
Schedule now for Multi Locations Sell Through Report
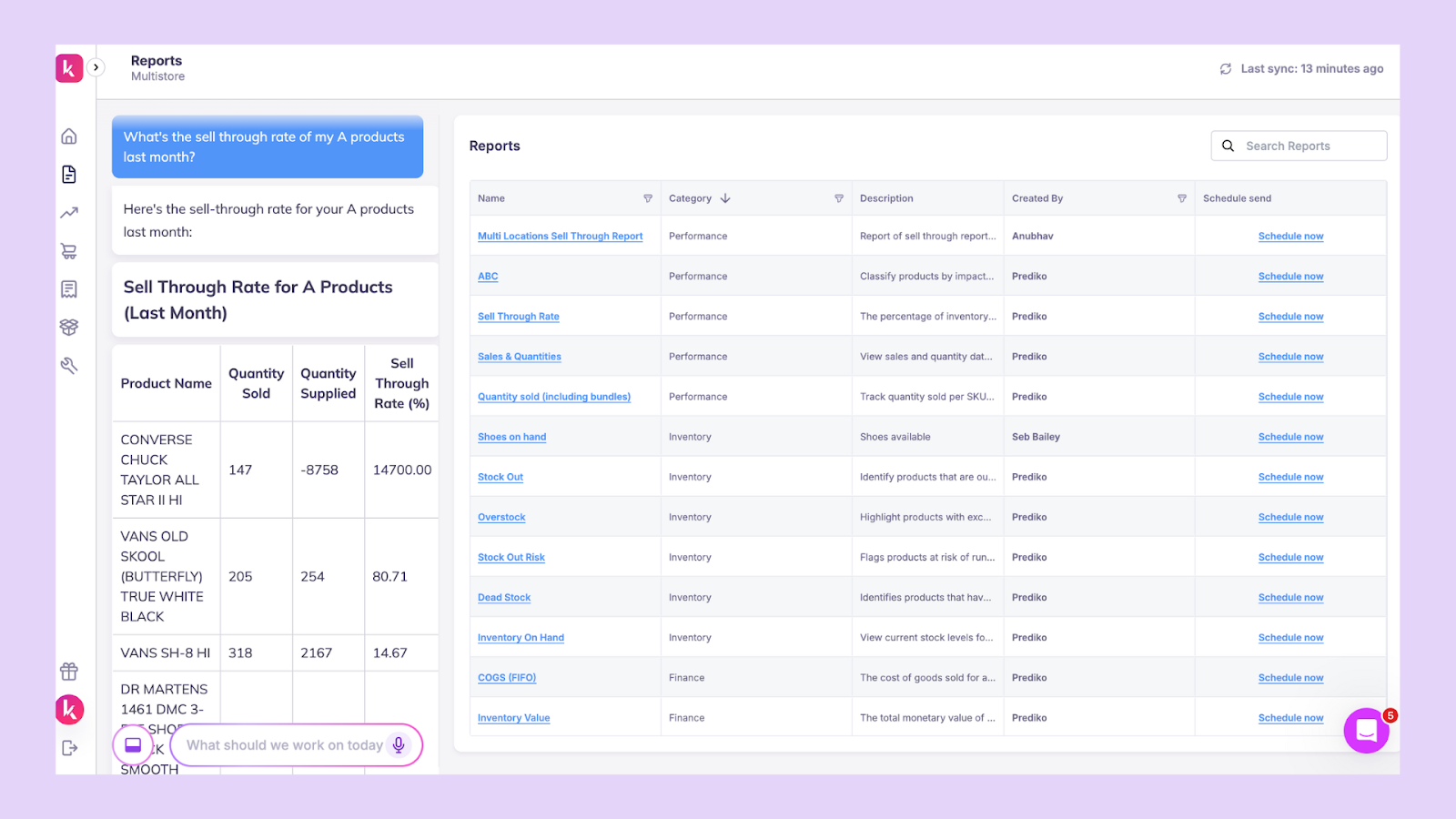1290,237
